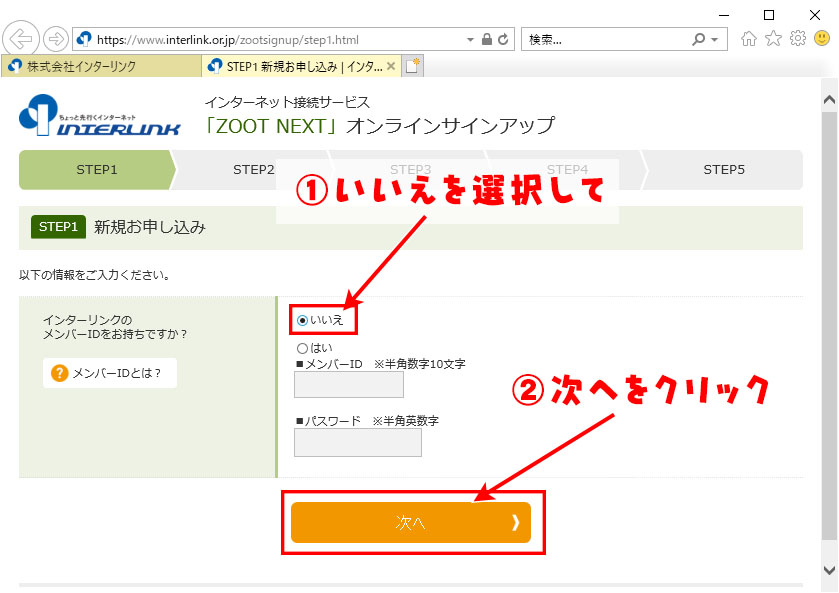
Task: Click the scrollbar down arrow
Action: [829, 570]
